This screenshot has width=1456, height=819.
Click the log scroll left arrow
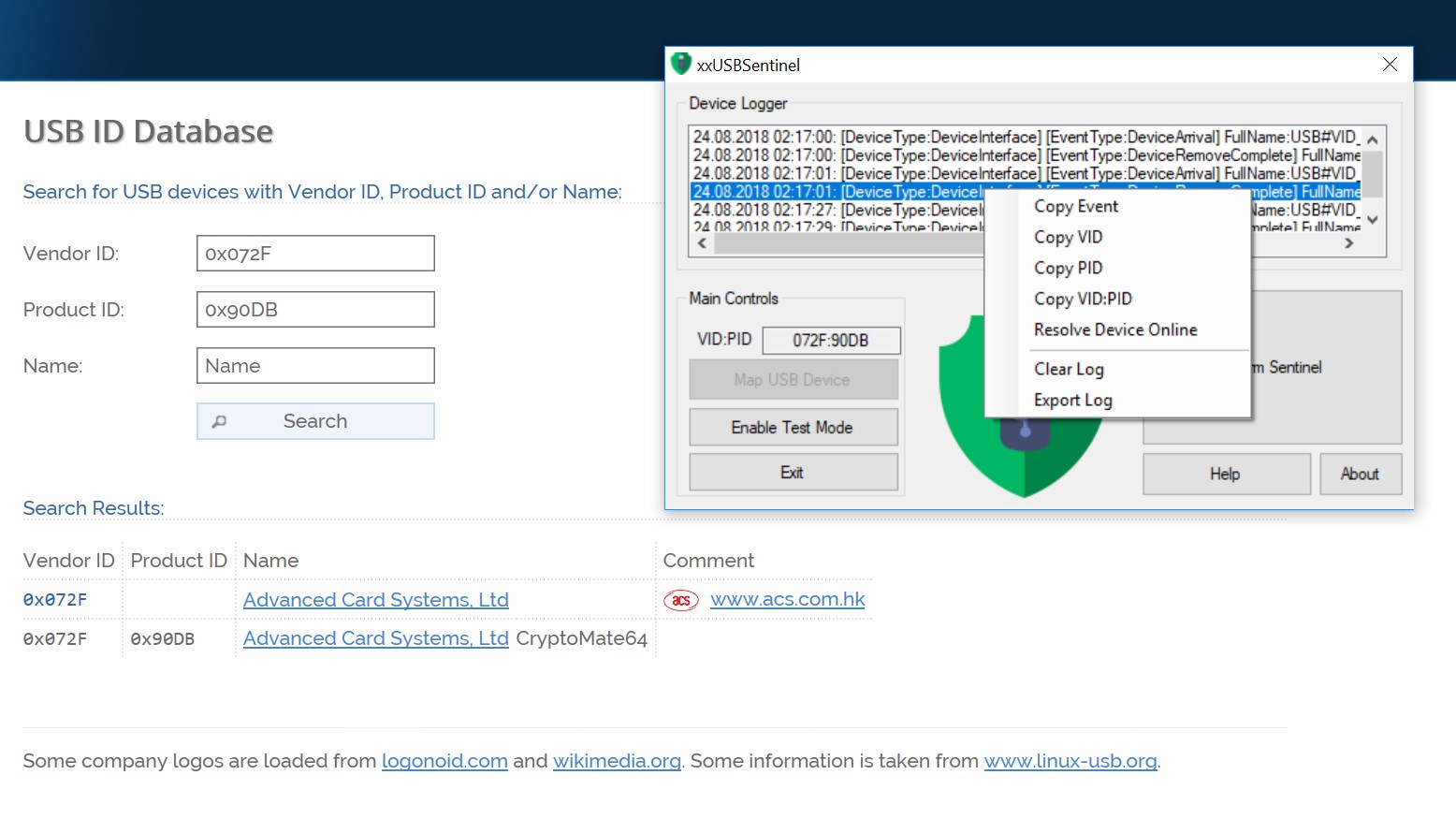point(703,243)
